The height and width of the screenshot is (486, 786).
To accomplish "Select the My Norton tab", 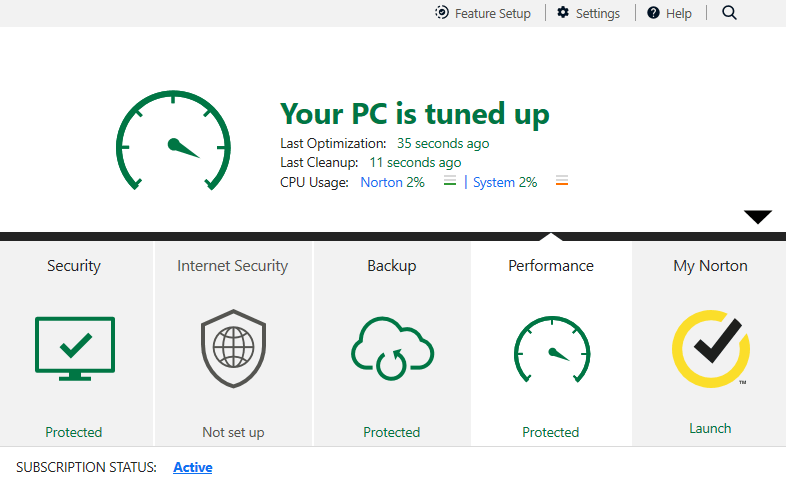I will (x=709, y=344).
